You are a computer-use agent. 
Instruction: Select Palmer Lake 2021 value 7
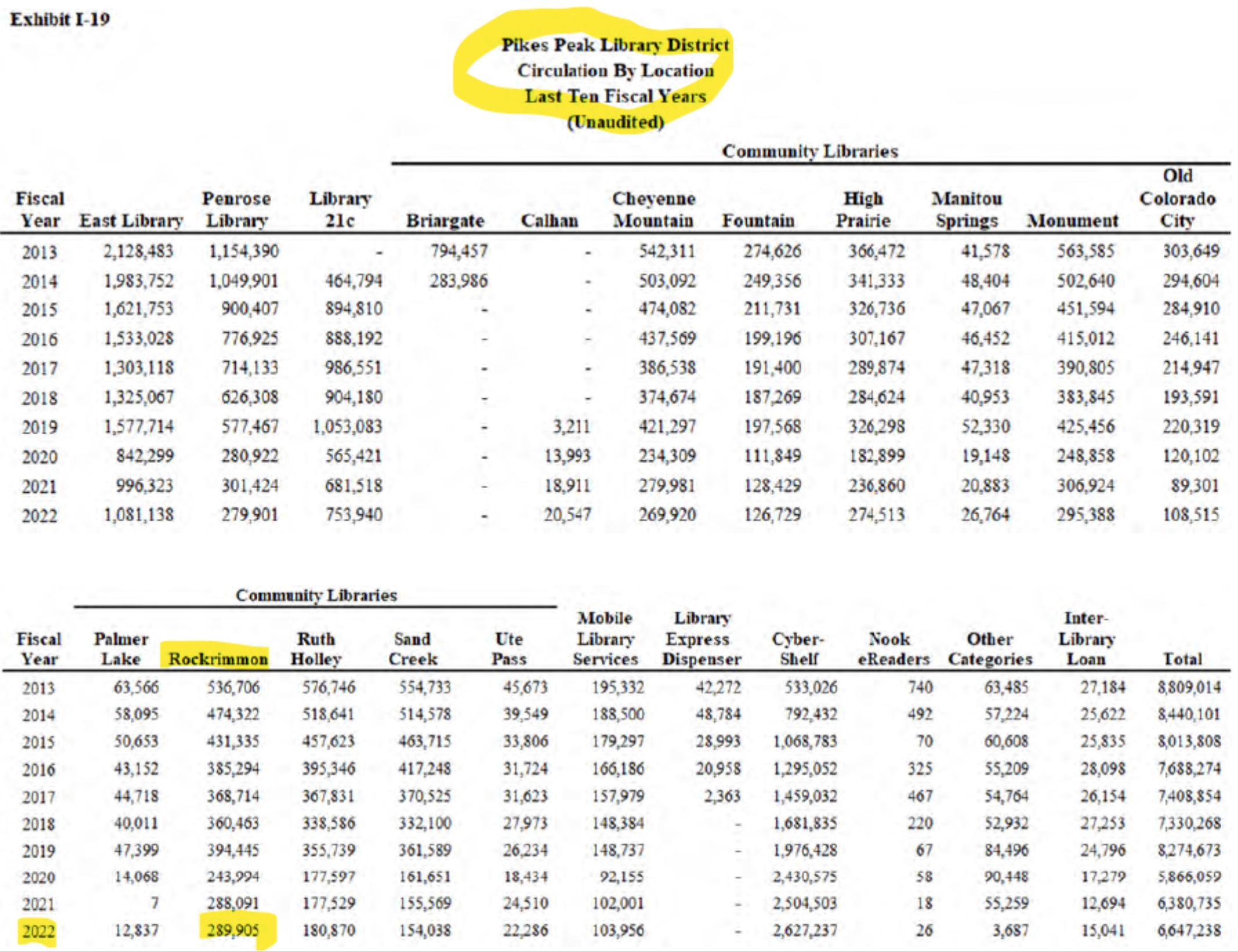click(x=154, y=903)
